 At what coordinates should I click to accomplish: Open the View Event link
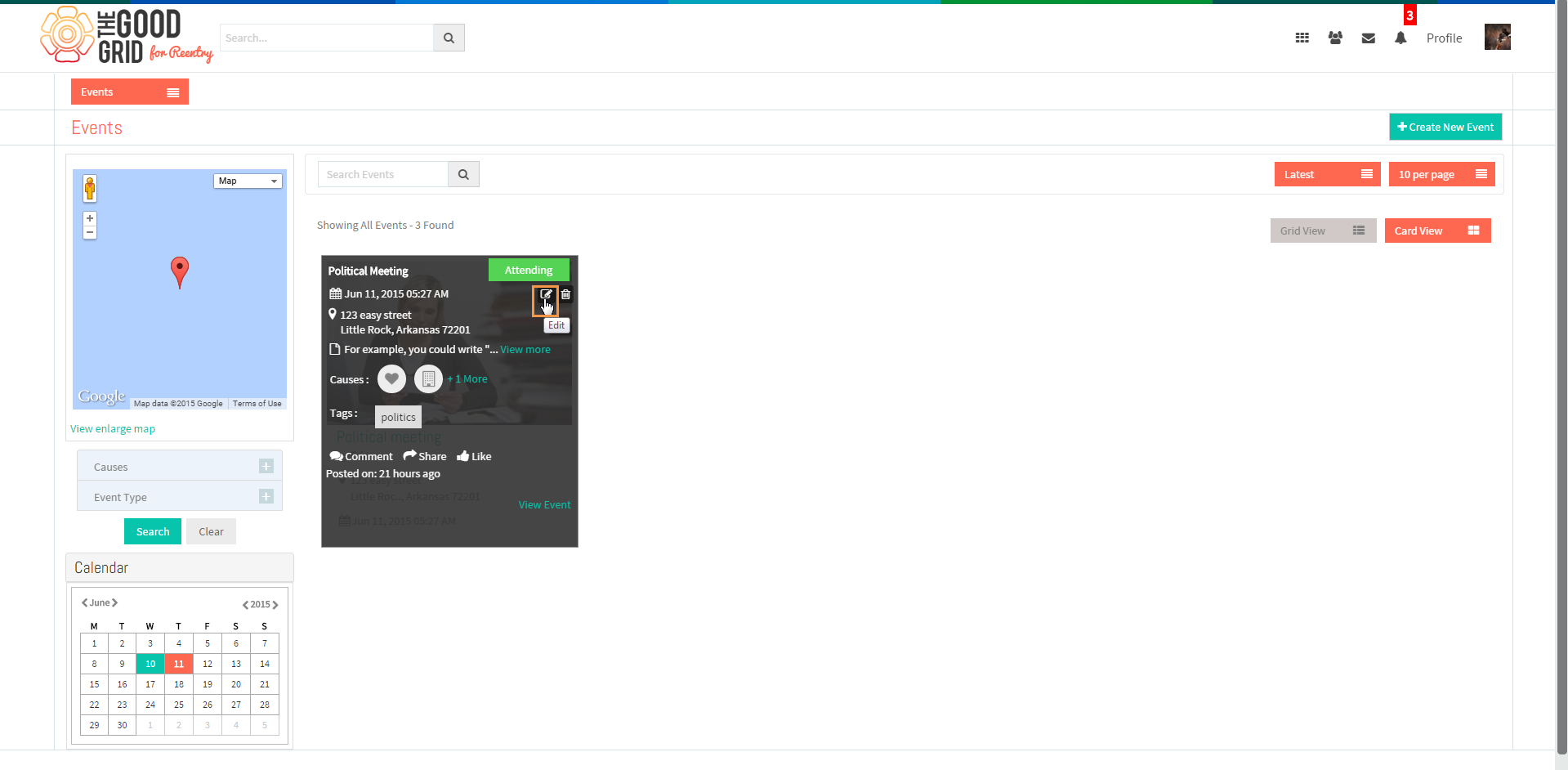(x=544, y=504)
